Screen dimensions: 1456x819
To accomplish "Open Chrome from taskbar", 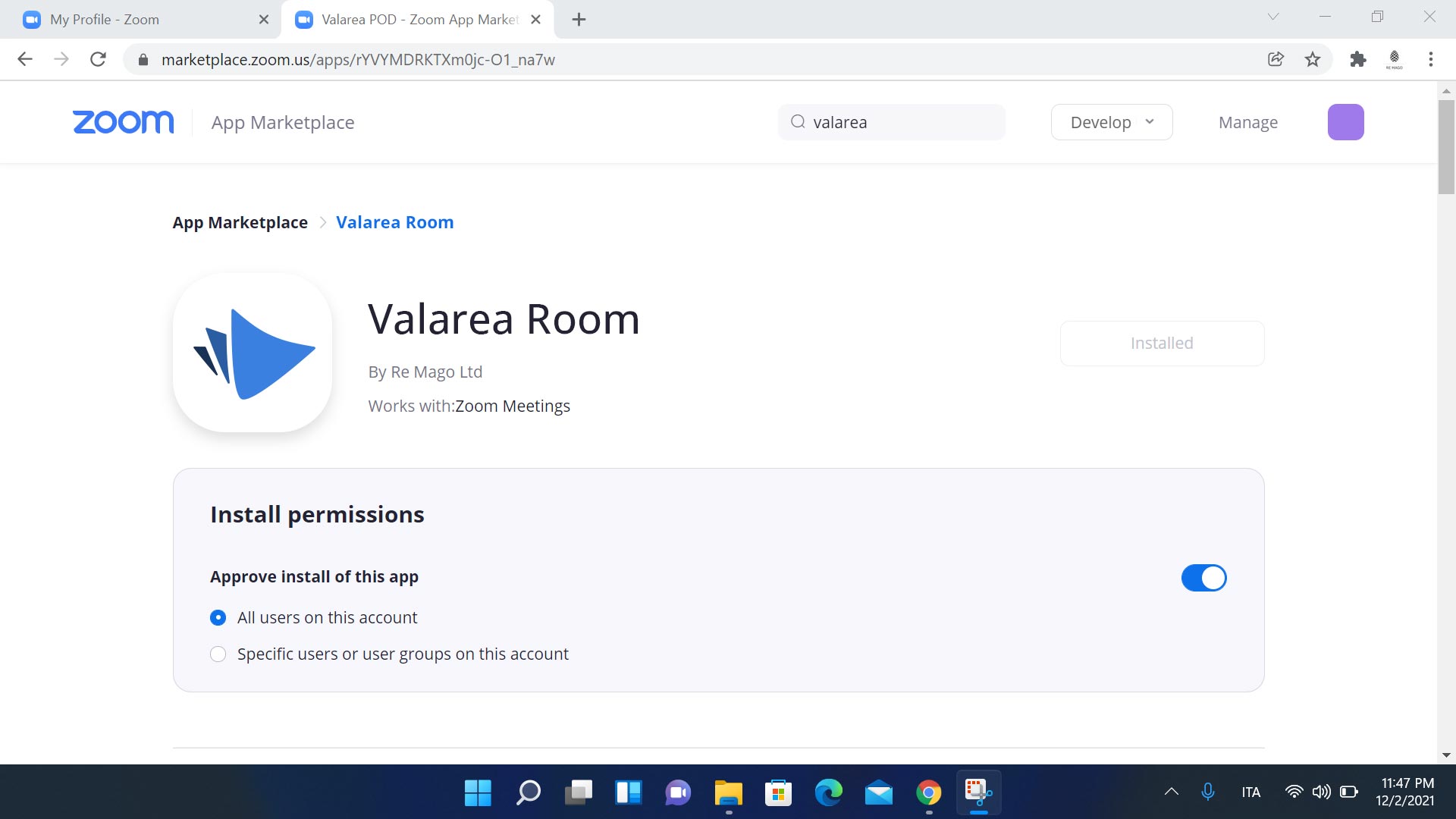I will pyautogui.click(x=928, y=792).
